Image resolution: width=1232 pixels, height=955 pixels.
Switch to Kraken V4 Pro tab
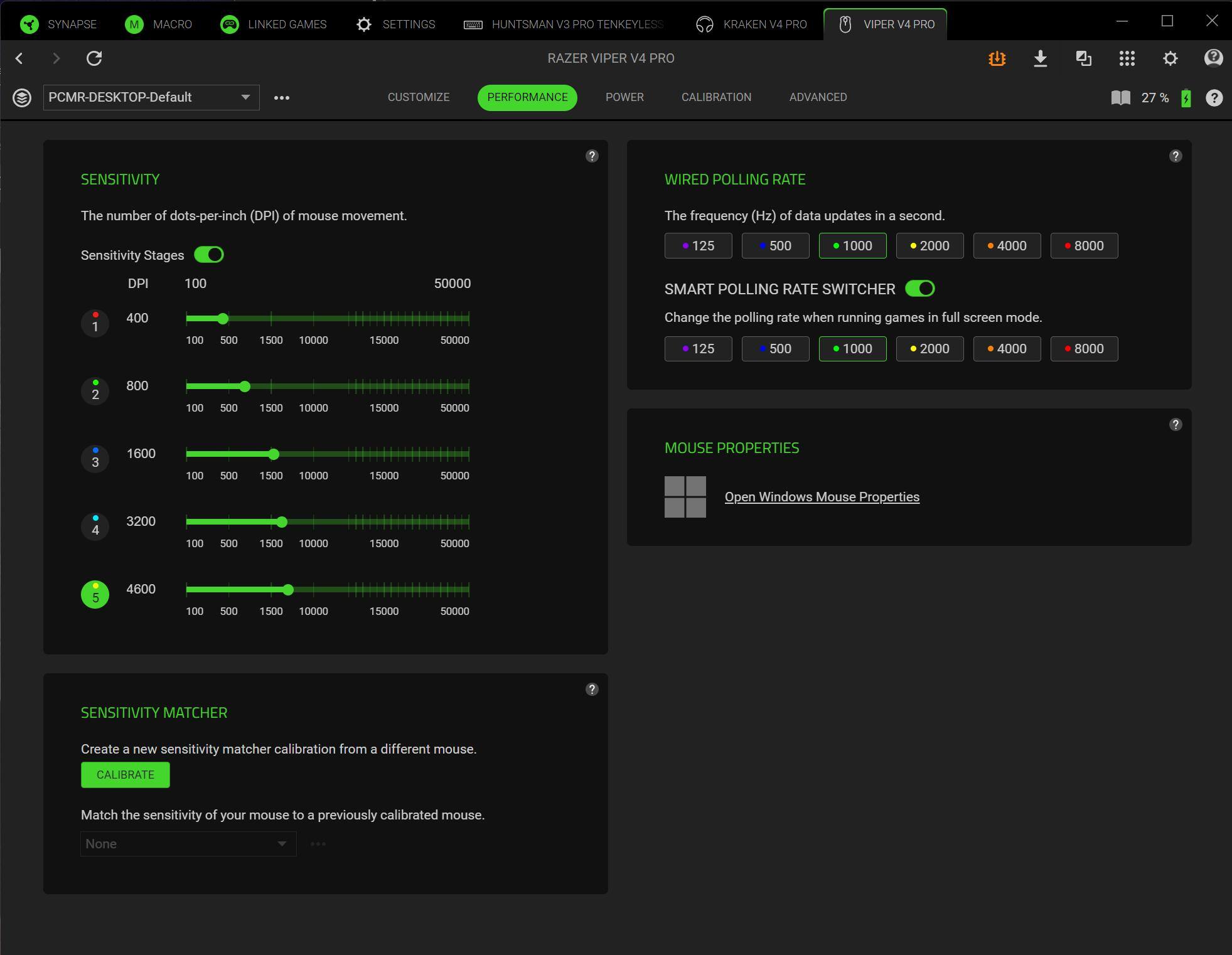coord(752,24)
